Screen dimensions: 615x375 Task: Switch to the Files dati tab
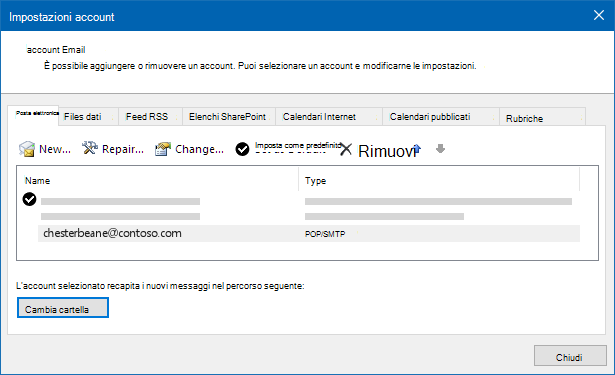pyautogui.click(x=89, y=117)
